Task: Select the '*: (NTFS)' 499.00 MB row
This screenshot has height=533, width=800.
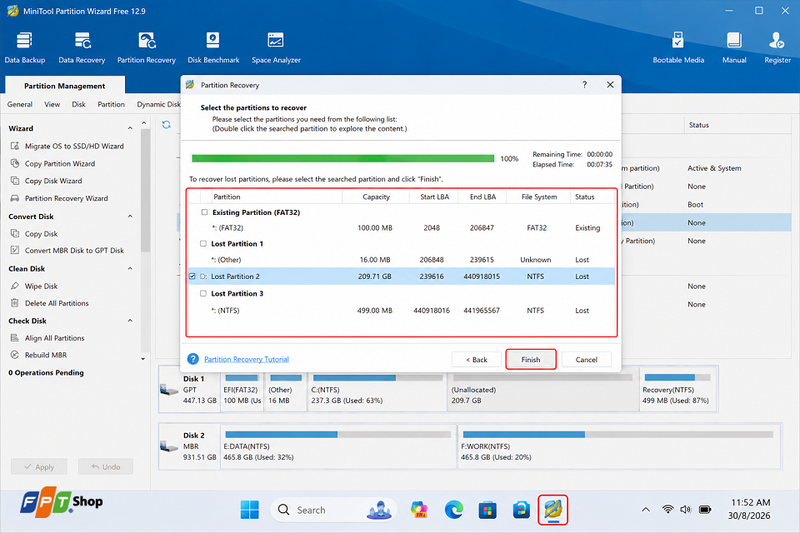Action: tap(402, 310)
